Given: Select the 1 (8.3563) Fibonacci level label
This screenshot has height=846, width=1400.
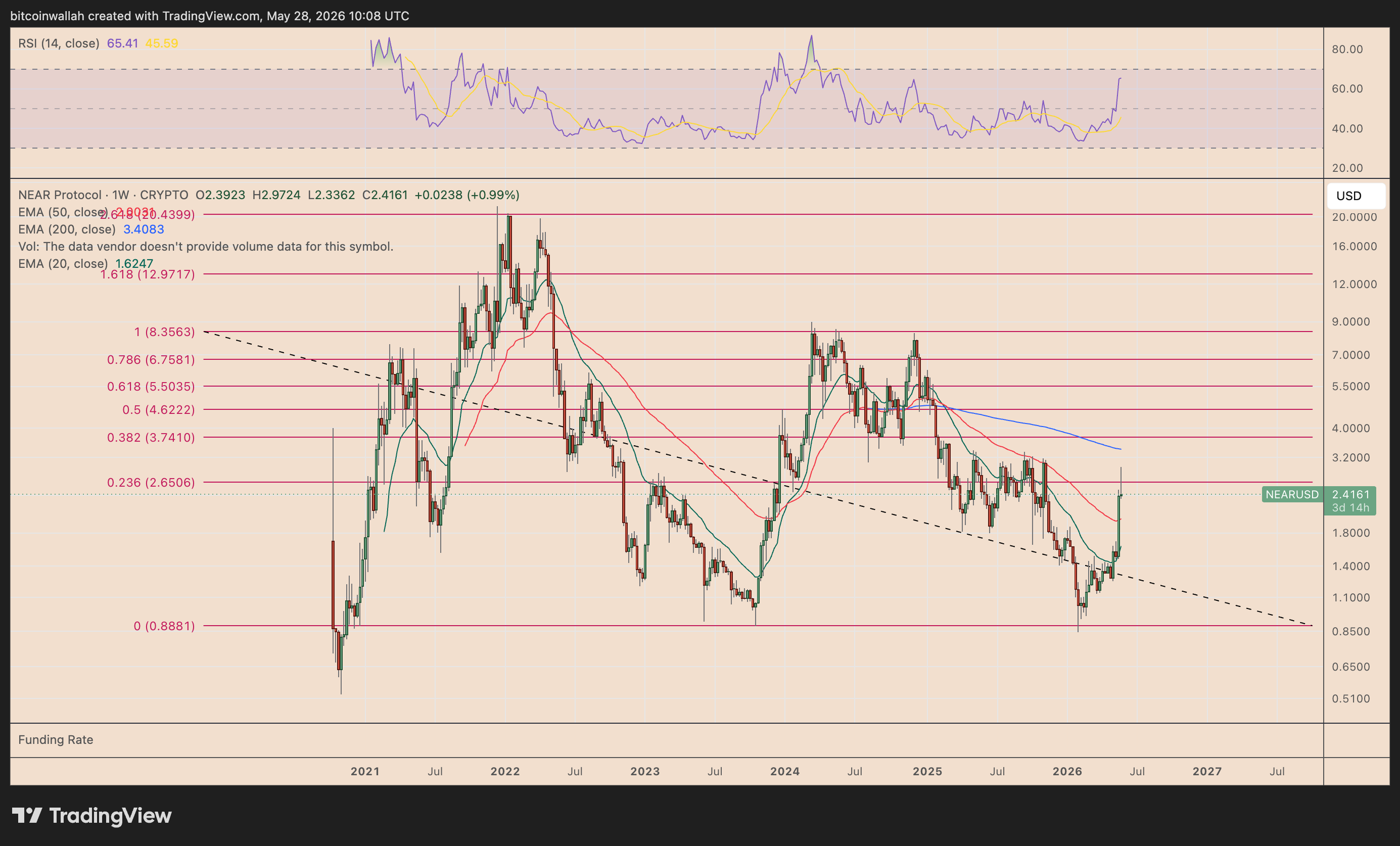Looking at the screenshot, I should coord(164,332).
